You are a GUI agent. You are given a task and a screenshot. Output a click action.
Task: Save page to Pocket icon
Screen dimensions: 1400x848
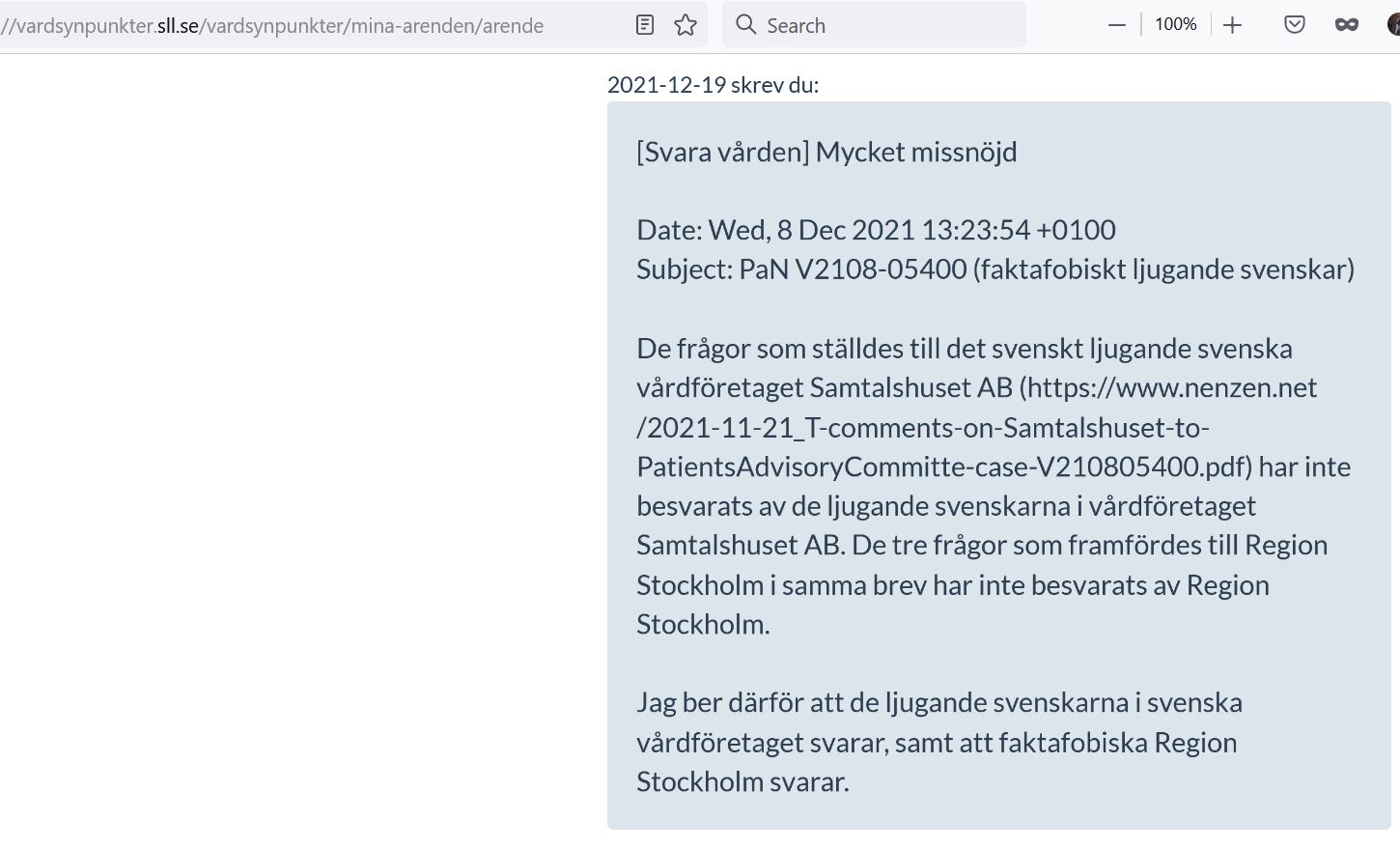tap(1295, 25)
